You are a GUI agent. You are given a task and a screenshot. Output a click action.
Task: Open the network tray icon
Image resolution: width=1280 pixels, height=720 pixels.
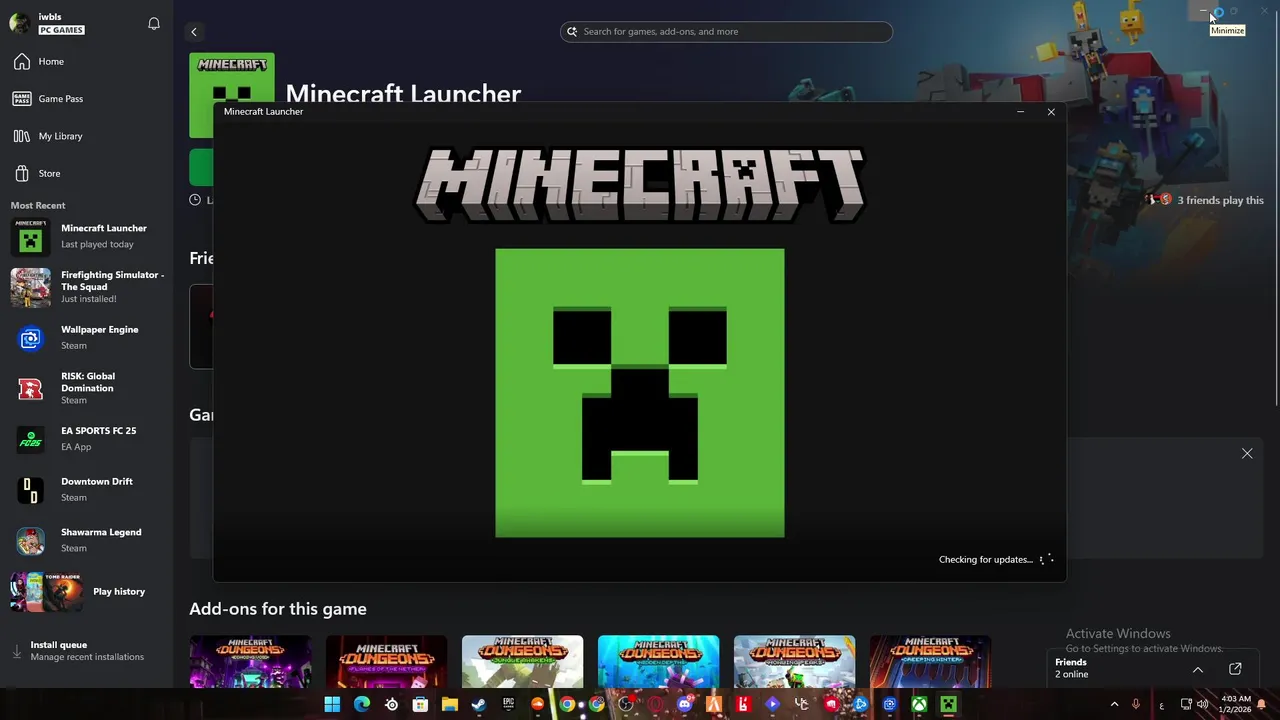[x=1186, y=704]
